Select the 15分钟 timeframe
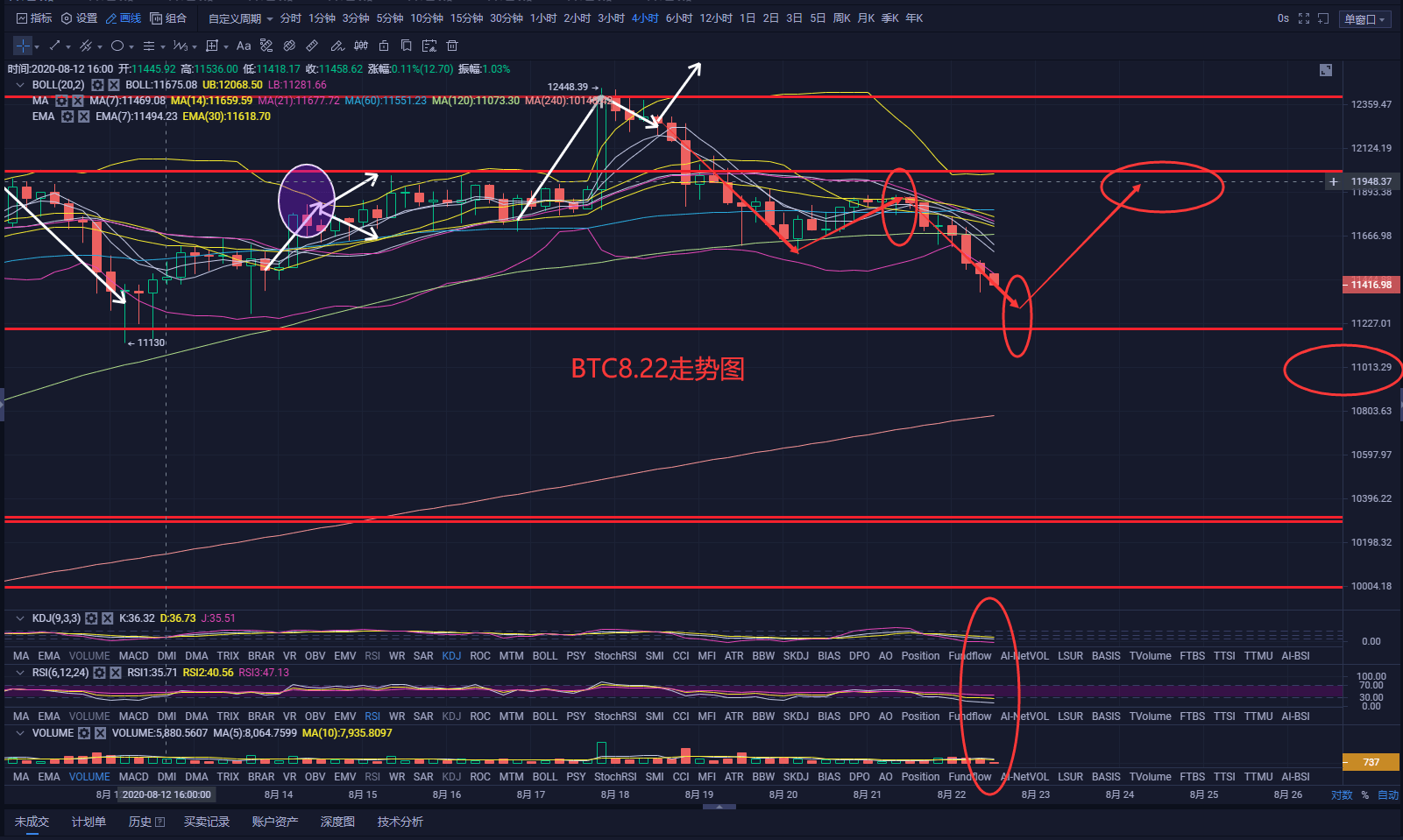The height and width of the screenshot is (840, 1403). tap(467, 18)
